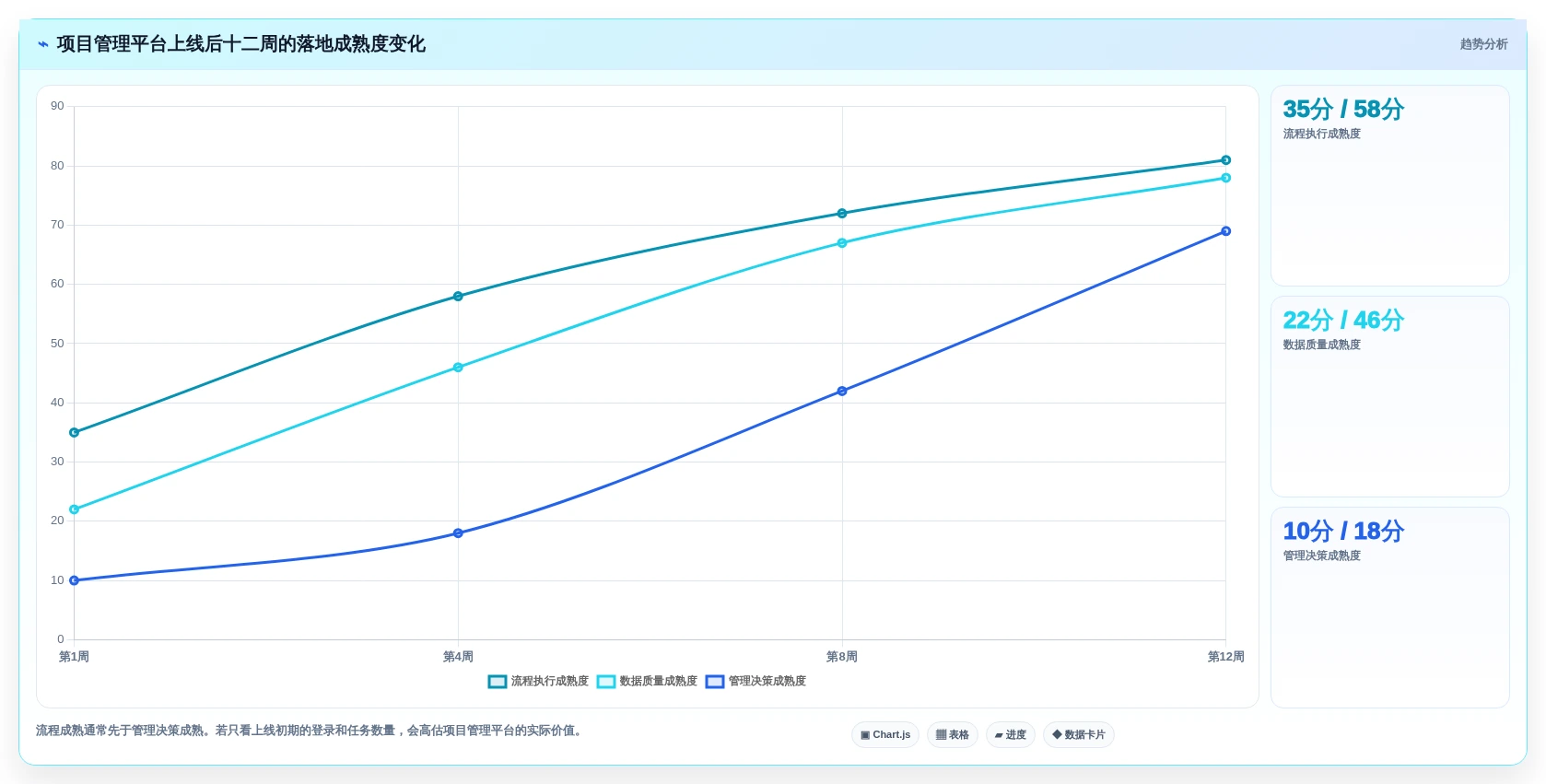
Task: Select the 管理决策成熟度 point at 第1周
Action: [75, 580]
